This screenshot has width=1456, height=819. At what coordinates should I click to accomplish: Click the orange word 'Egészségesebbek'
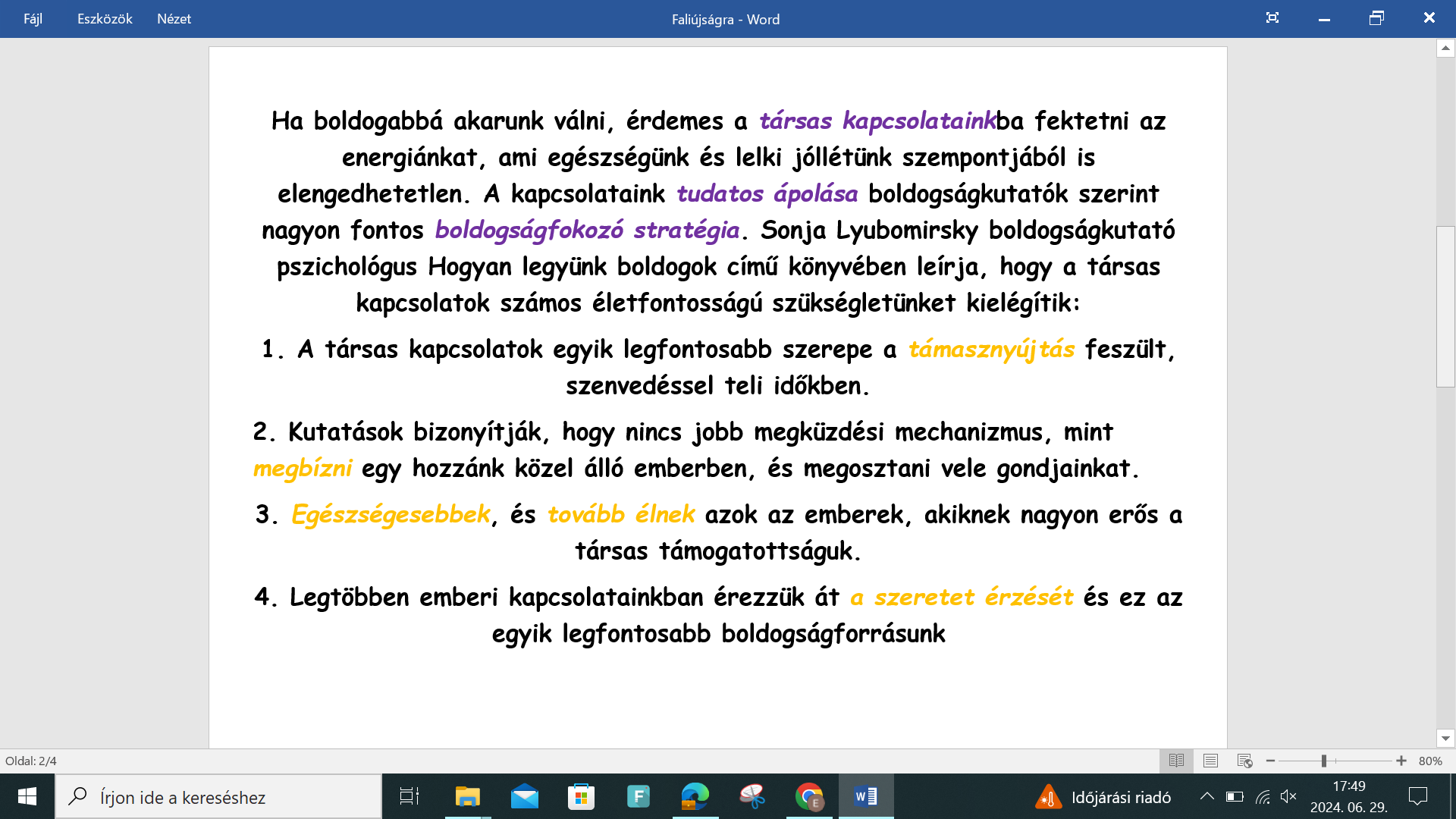[391, 514]
